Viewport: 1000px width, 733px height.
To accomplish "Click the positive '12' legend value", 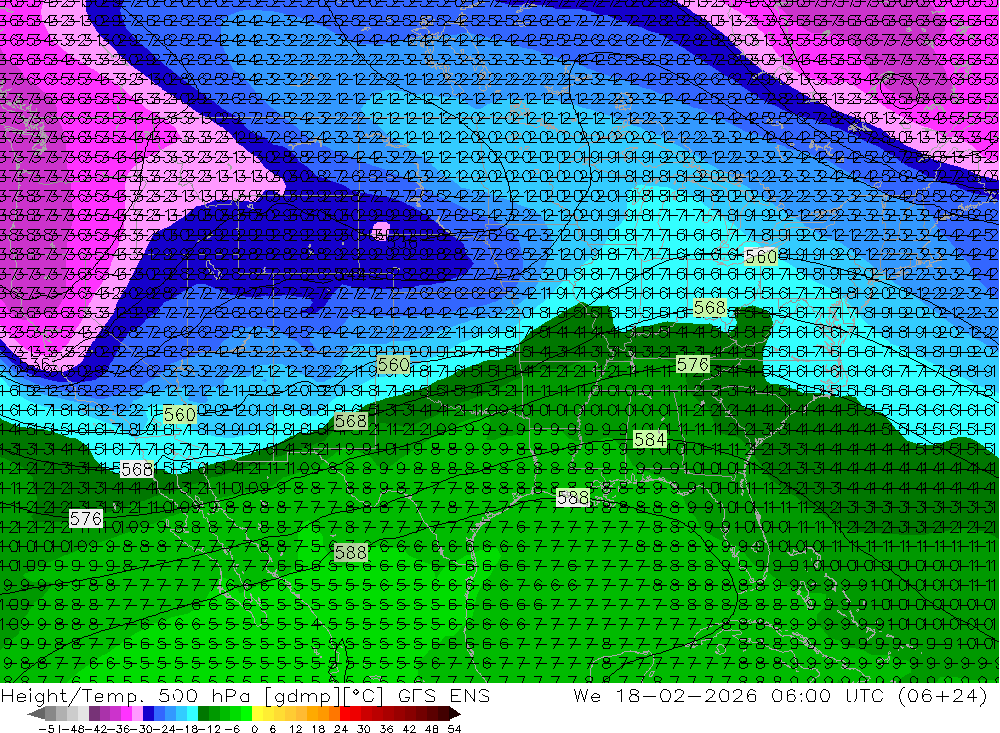I will [296, 729].
